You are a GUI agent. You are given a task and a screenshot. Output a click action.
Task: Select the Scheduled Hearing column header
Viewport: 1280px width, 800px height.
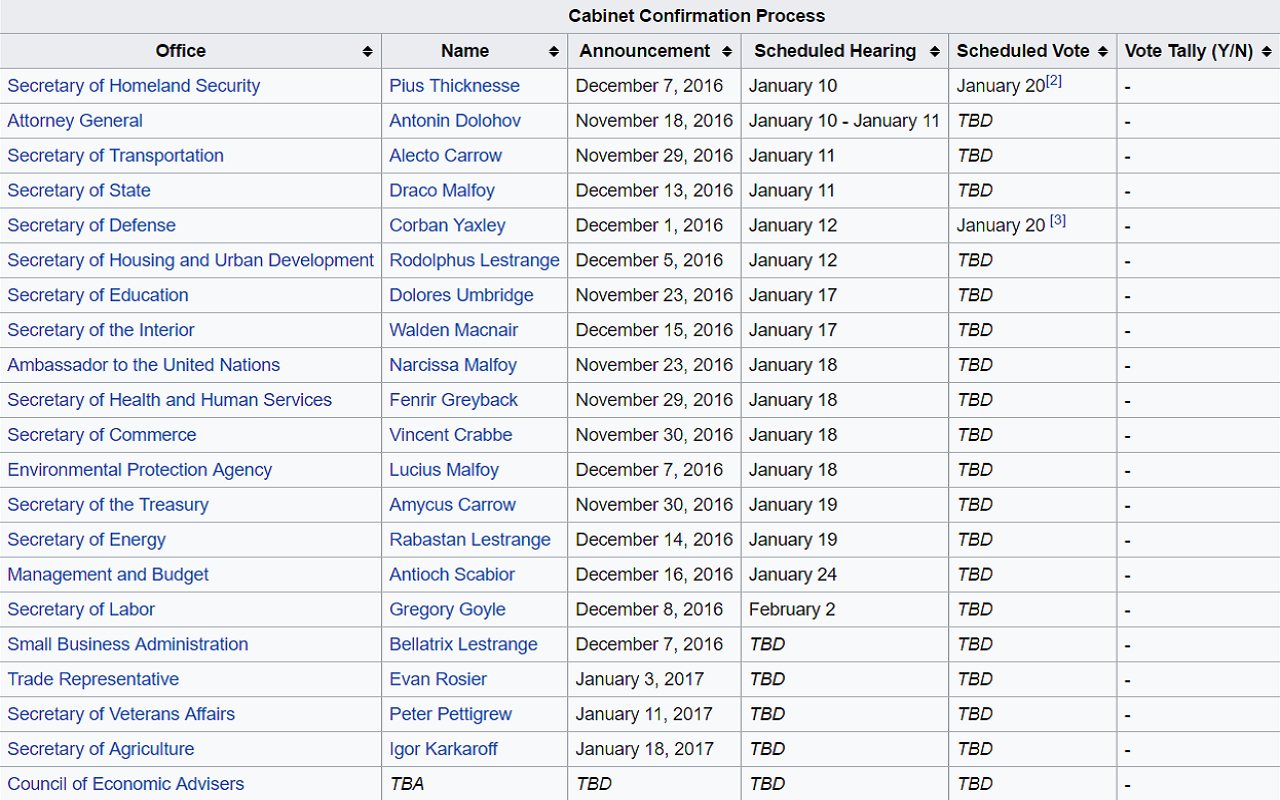(x=845, y=51)
